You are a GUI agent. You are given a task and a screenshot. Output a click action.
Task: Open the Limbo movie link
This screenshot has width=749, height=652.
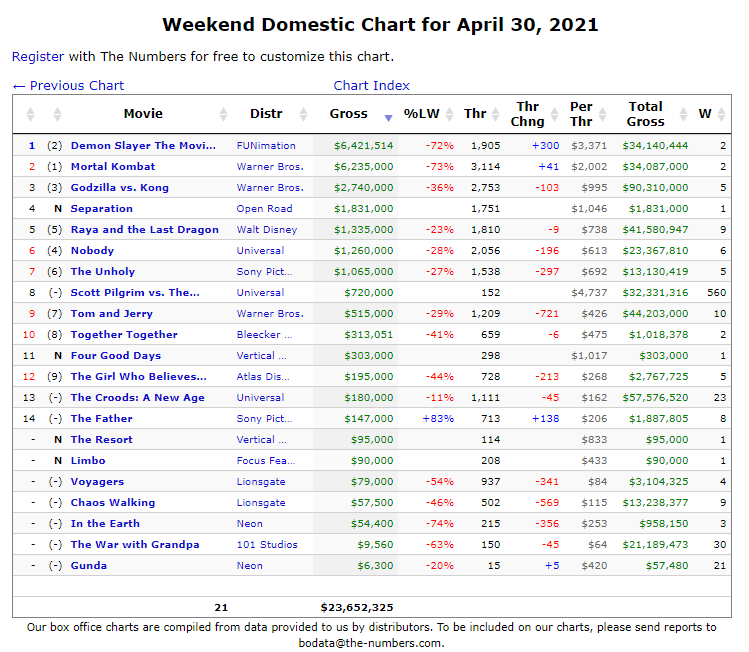88,461
